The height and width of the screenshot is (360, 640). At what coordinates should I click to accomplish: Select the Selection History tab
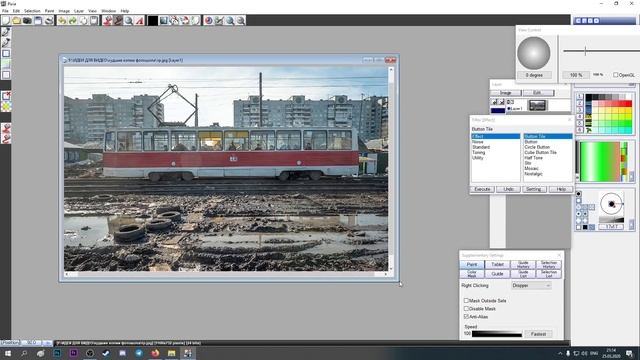pyautogui.click(x=549, y=264)
